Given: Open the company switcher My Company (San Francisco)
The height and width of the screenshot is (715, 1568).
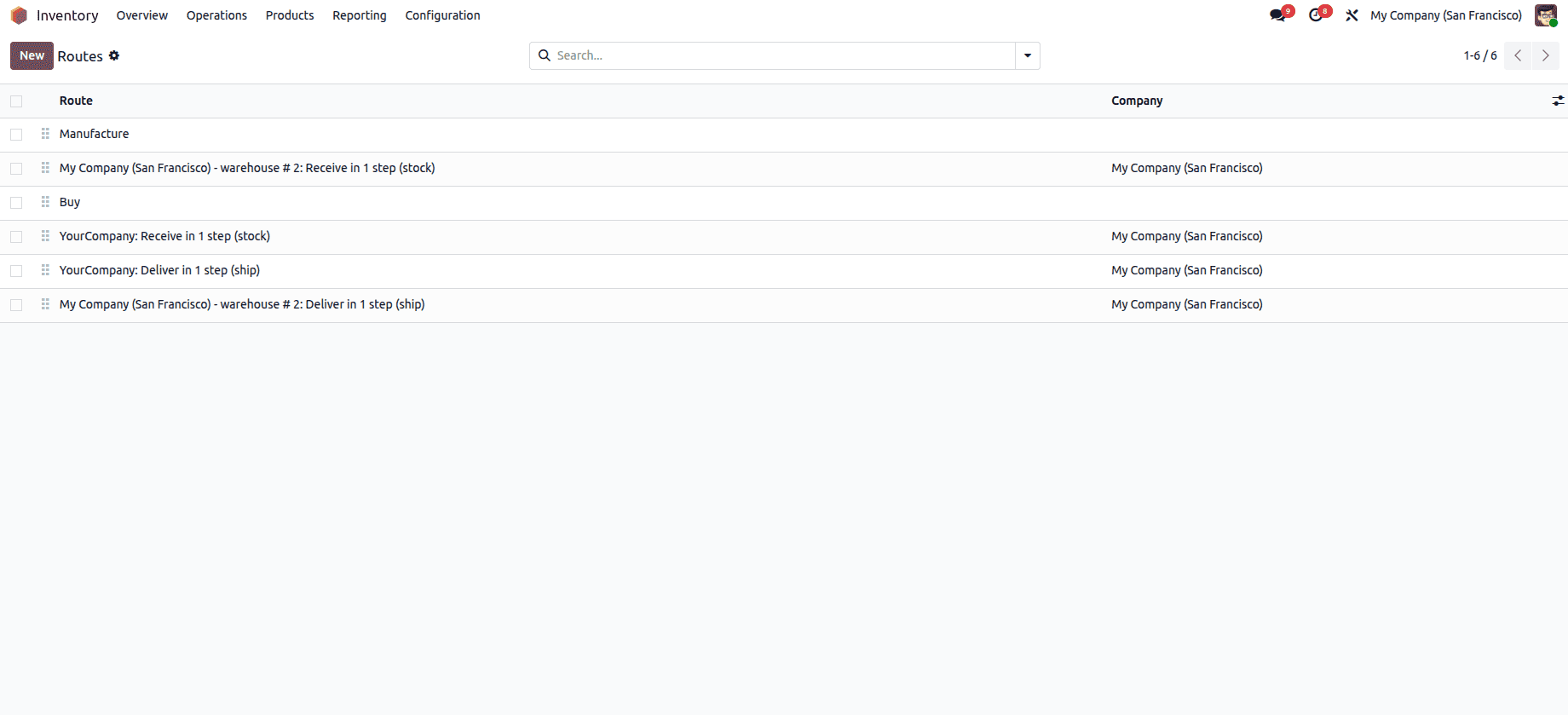Looking at the screenshot, I should 1445,15.
